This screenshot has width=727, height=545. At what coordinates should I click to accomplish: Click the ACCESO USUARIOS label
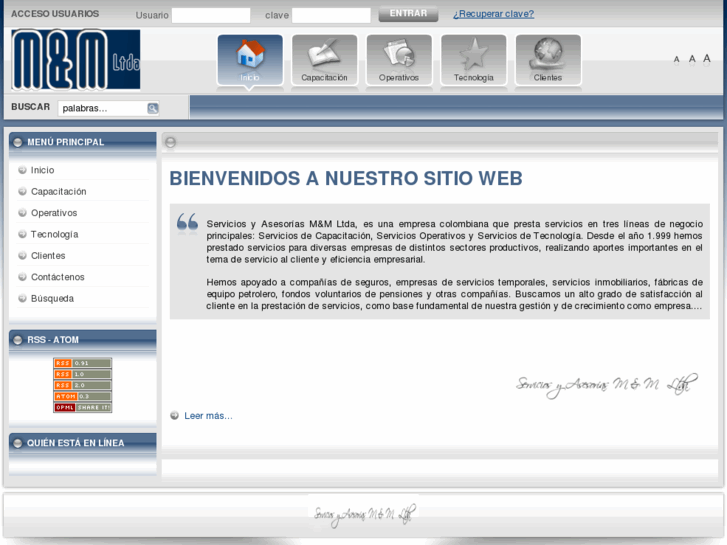[55, 14]
